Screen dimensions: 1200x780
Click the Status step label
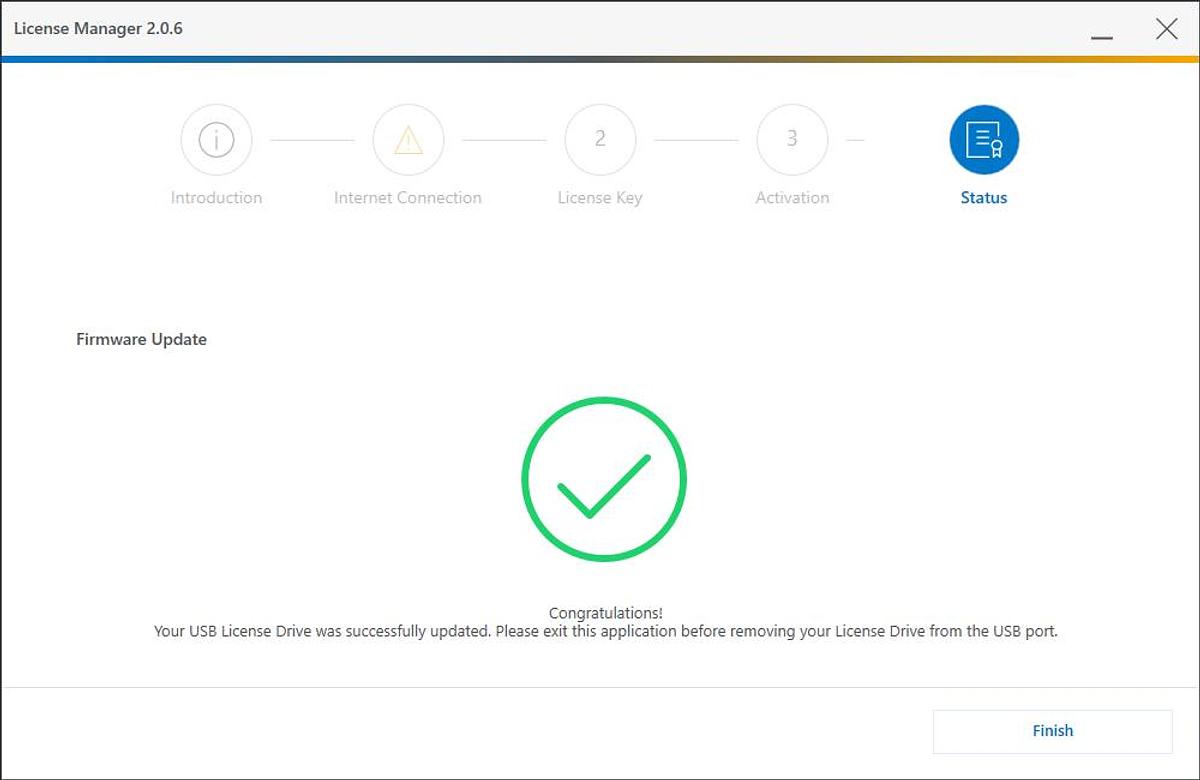coord(984,198)
